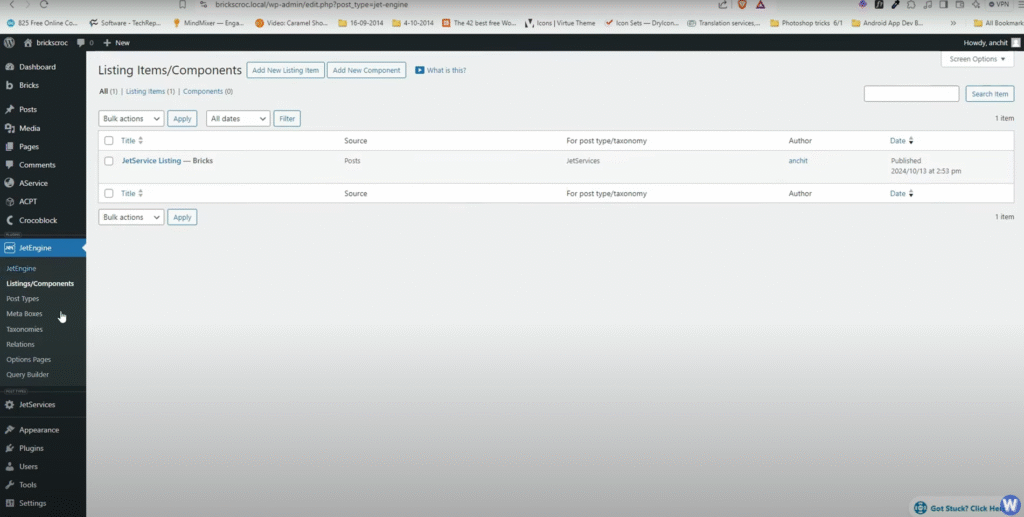Click the Dashboard icon in sidebar

point(9,67)
